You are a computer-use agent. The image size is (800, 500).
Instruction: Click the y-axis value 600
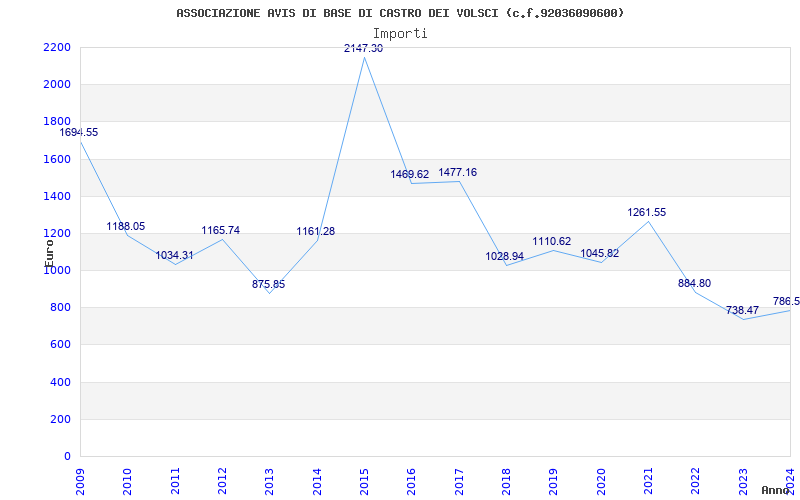61,345
